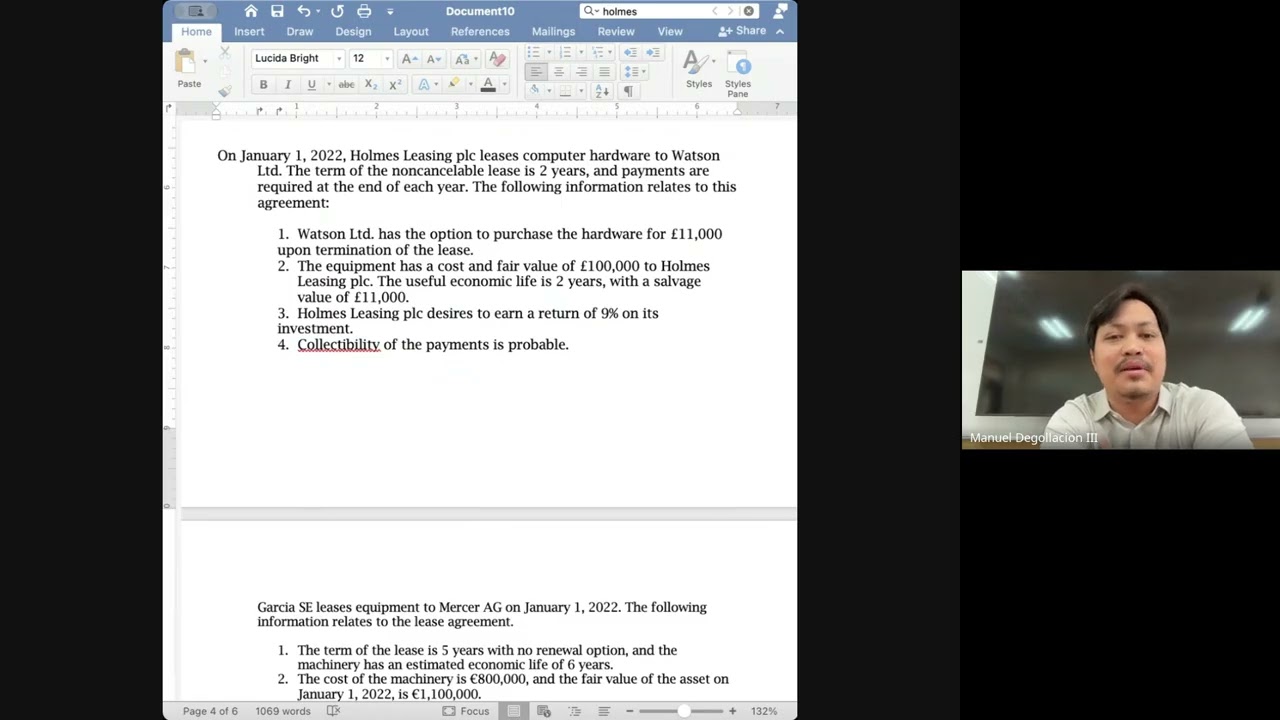Apply text effects outlined A
Screen dimensions: 1280x720
pyautogui.click(x=423, y=85)
